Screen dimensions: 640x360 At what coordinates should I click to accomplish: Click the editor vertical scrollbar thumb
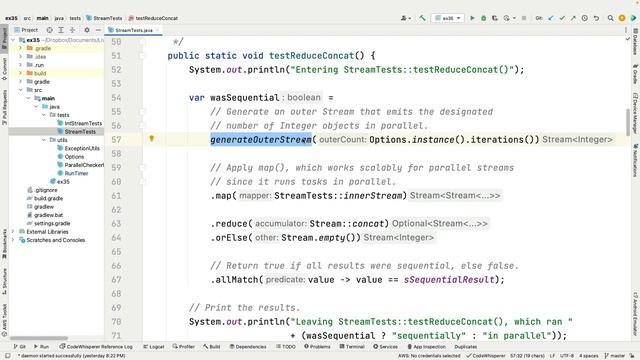628,122
